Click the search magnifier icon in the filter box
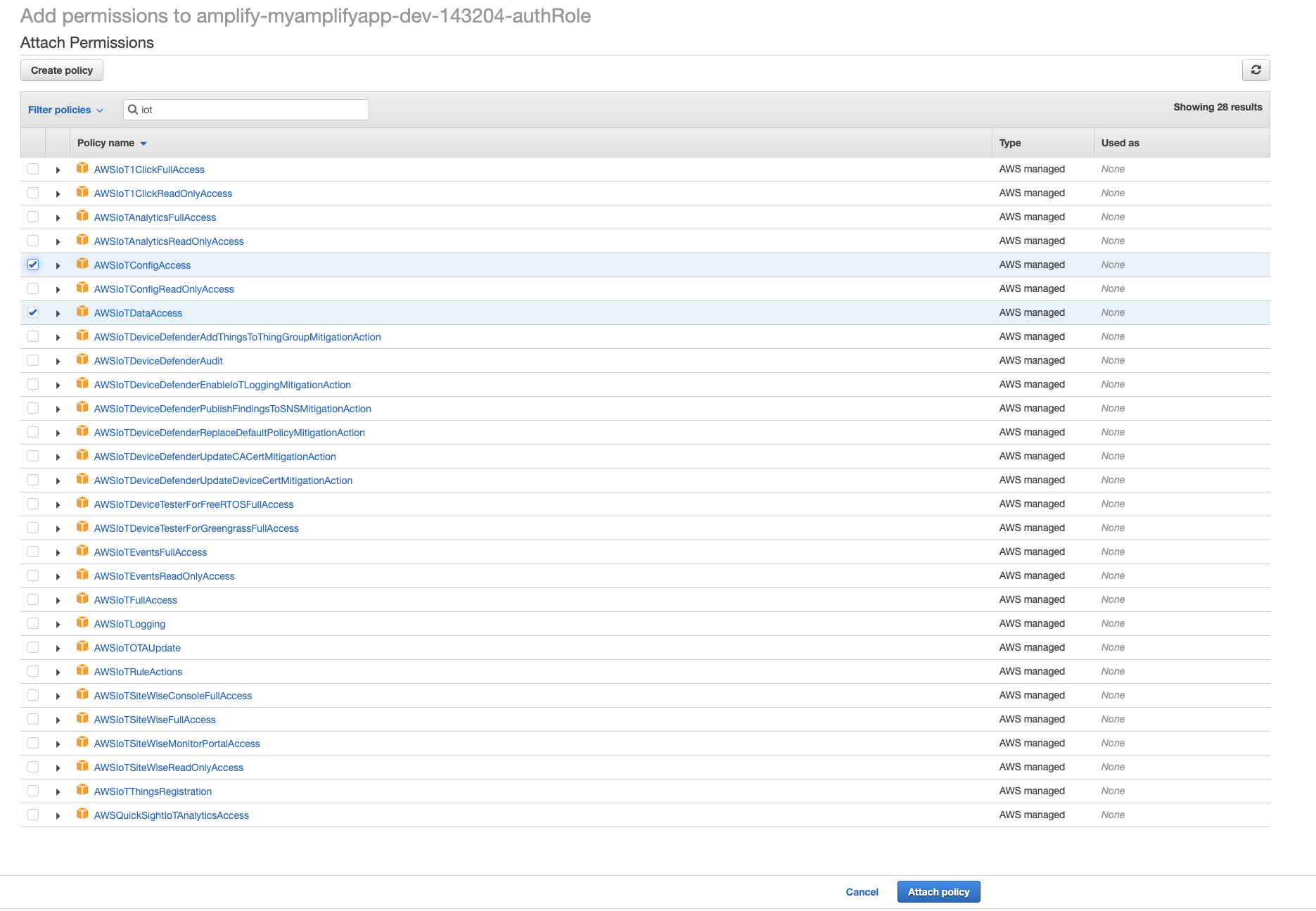Viewport: 1316px width, 911px height. point(133,110)
